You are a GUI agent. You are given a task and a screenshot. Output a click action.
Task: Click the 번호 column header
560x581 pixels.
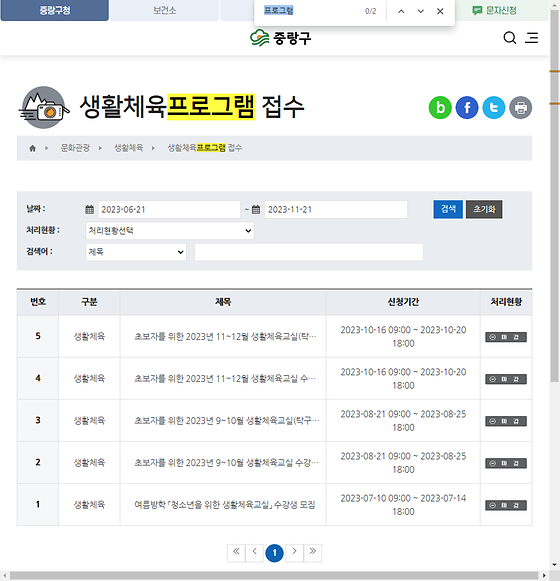(38, 302)
